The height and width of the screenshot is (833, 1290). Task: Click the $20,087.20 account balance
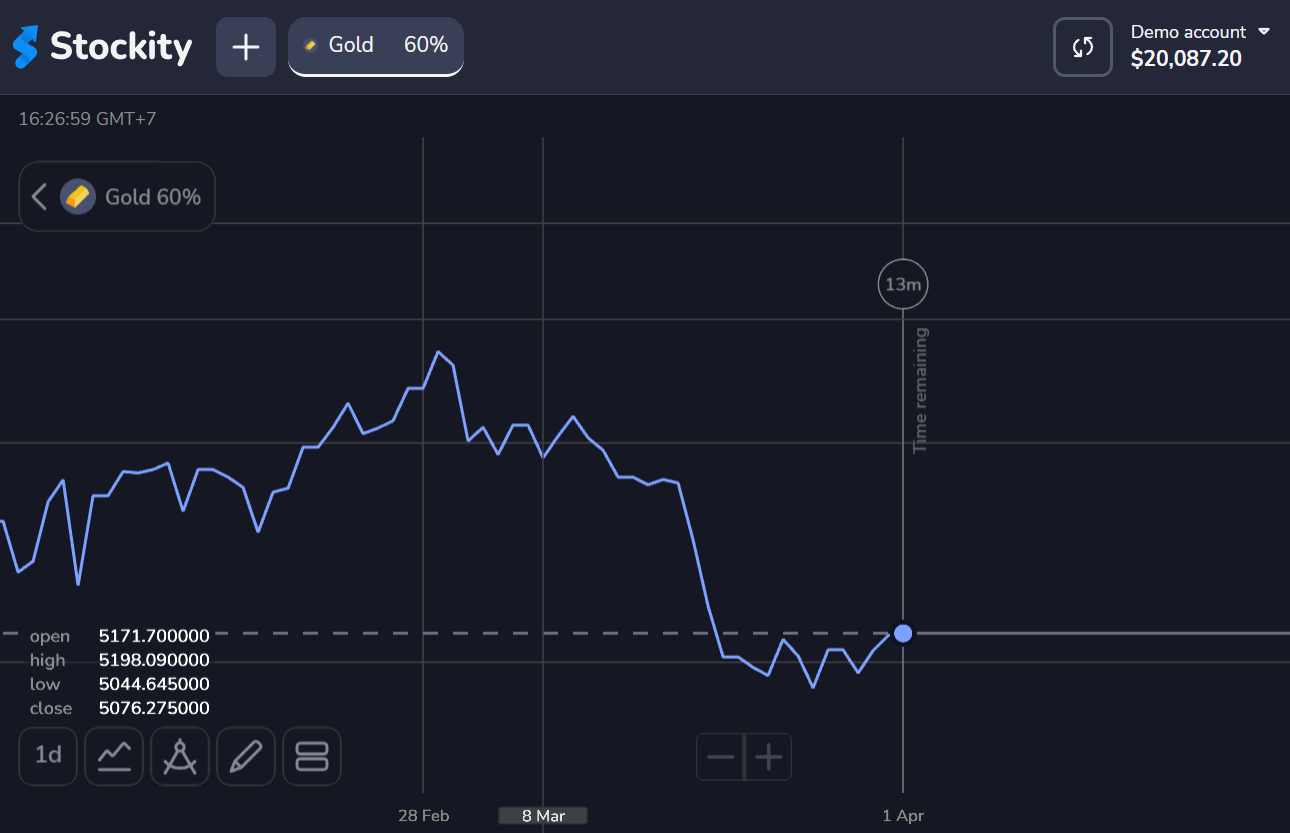point(1186,60)
